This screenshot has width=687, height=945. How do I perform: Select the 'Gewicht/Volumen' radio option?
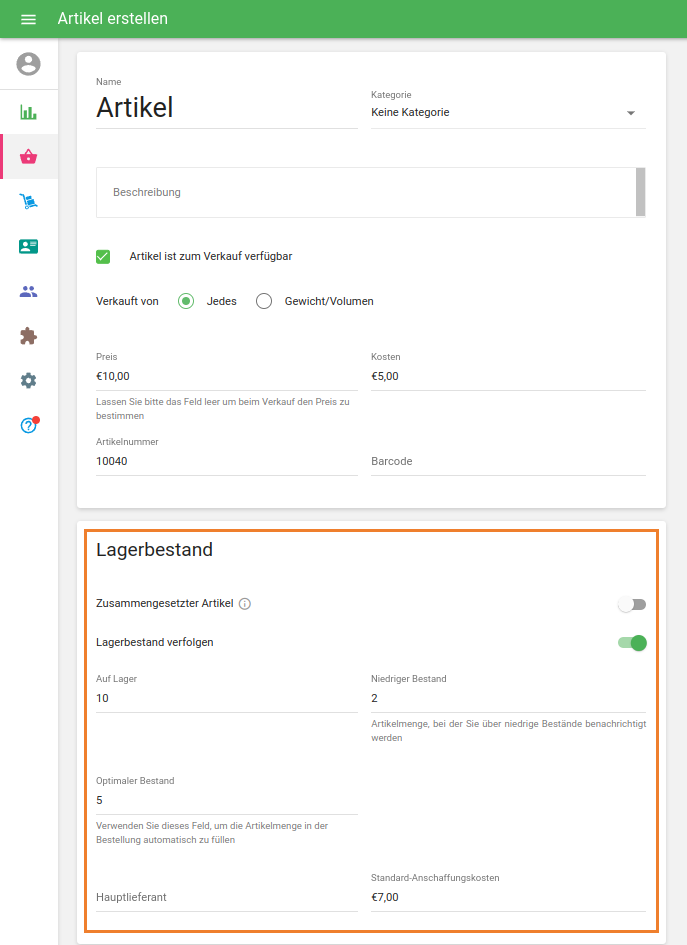click(x=264, y=301)
